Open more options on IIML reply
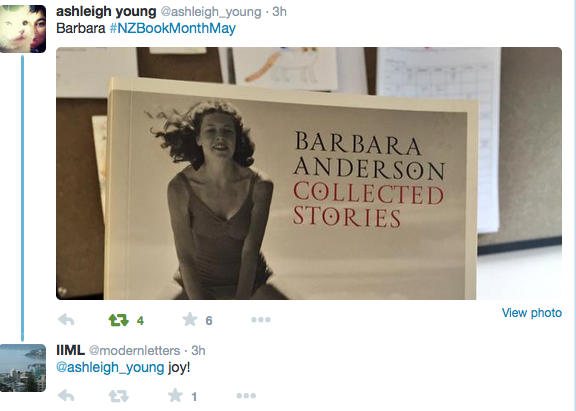Image resolution: width=576 pixels, height=411 pixels. (x=246, y=396)
